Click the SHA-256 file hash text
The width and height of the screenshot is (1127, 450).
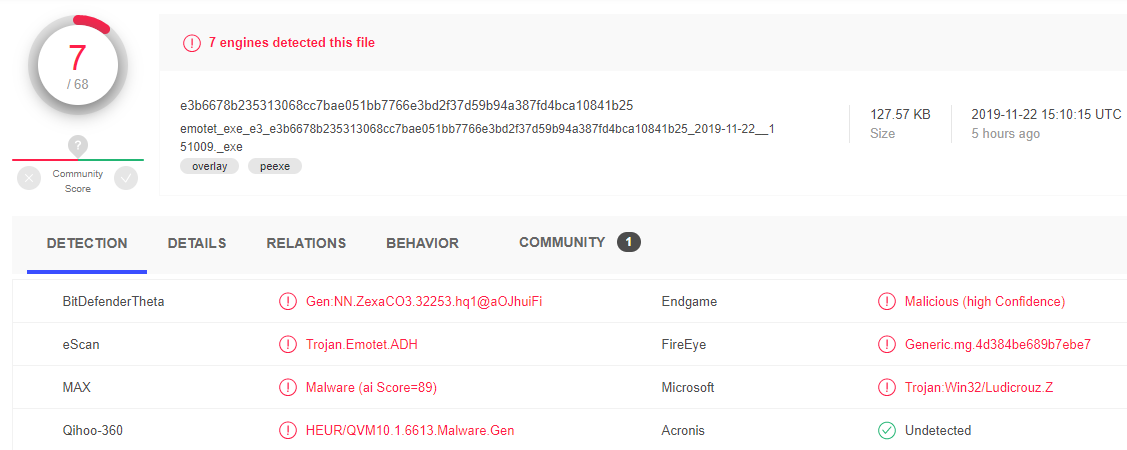(x=406, y=105)
